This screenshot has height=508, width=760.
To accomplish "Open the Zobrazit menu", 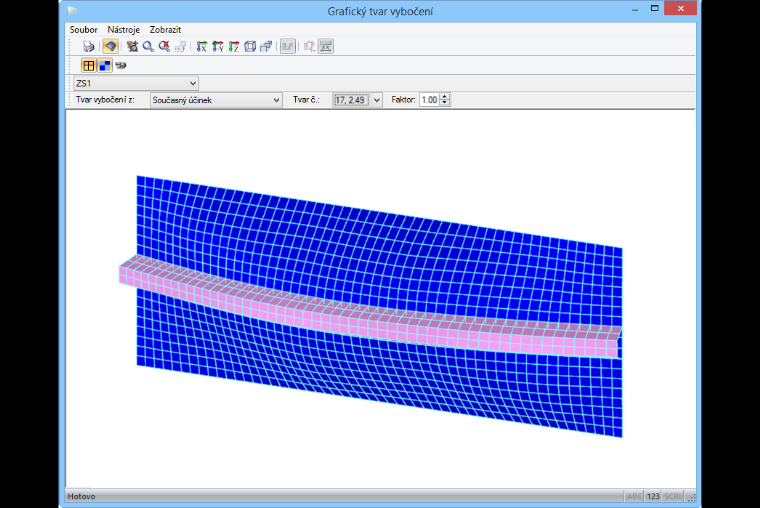I will [165, 30].
